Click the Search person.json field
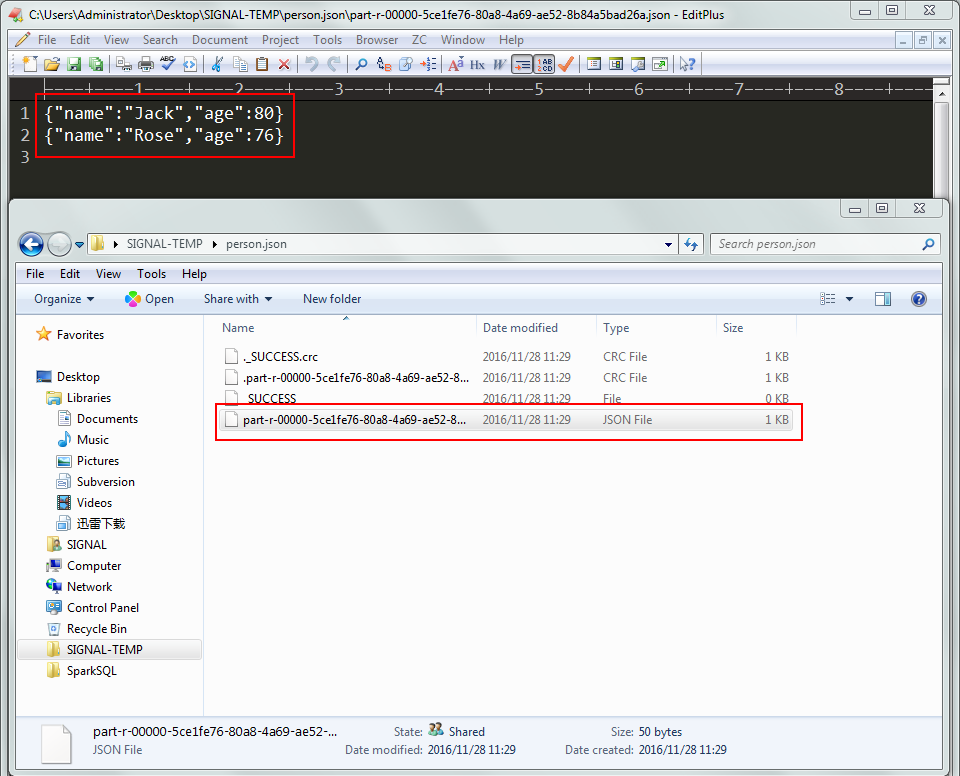Viewport: 960px width, 776px height. pyautogui.click(x=824, y=244)
